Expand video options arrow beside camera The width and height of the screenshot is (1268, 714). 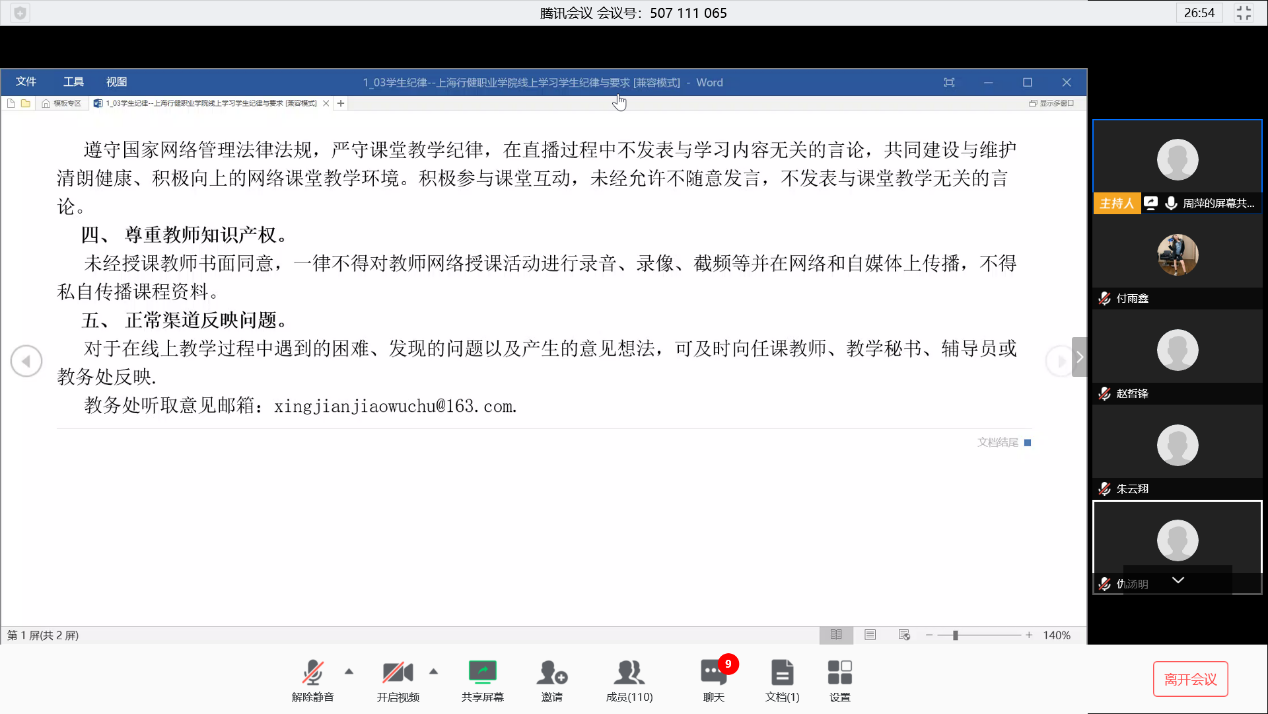click(x=433, y=670)
